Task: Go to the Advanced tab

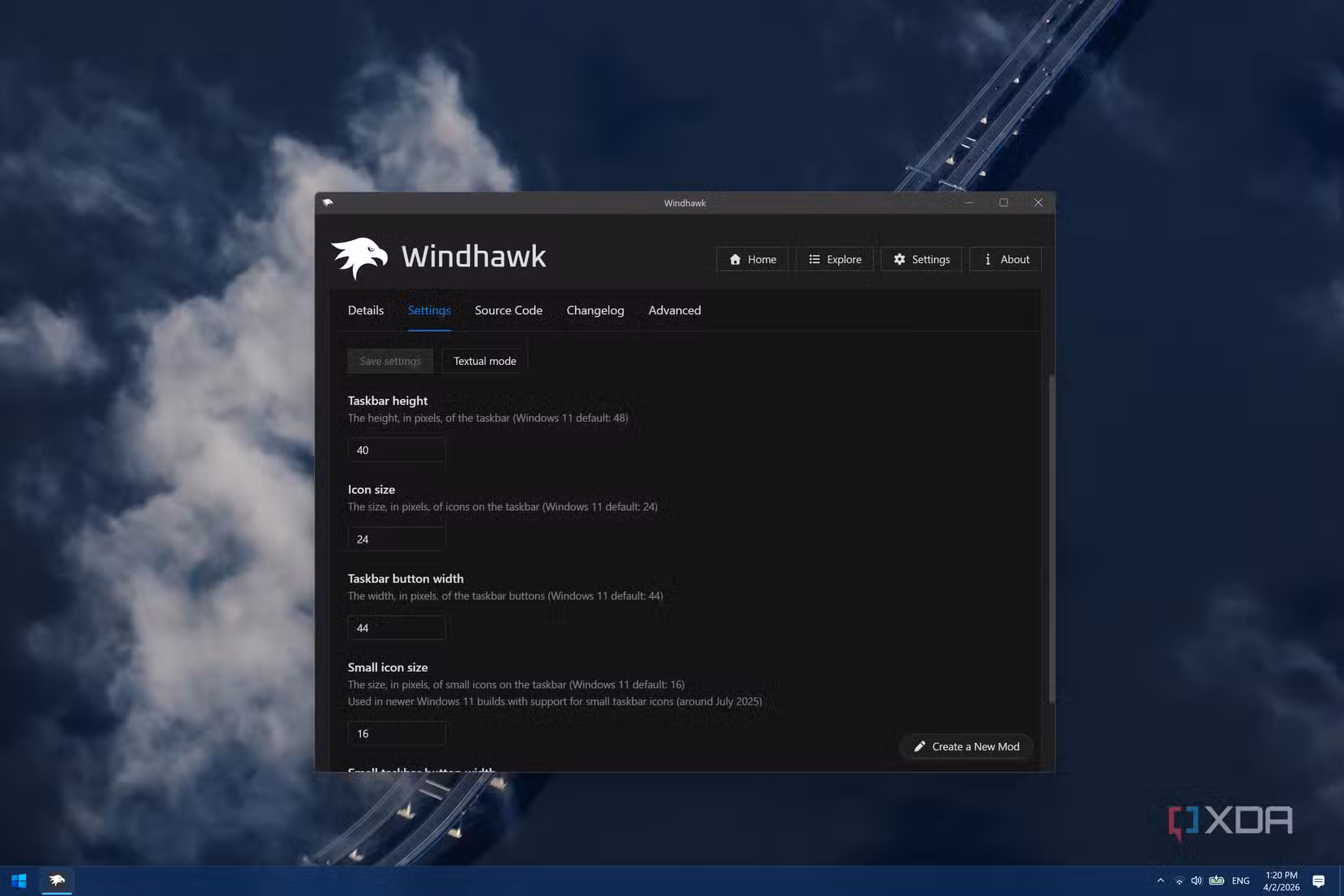Action: pos(674,310)
